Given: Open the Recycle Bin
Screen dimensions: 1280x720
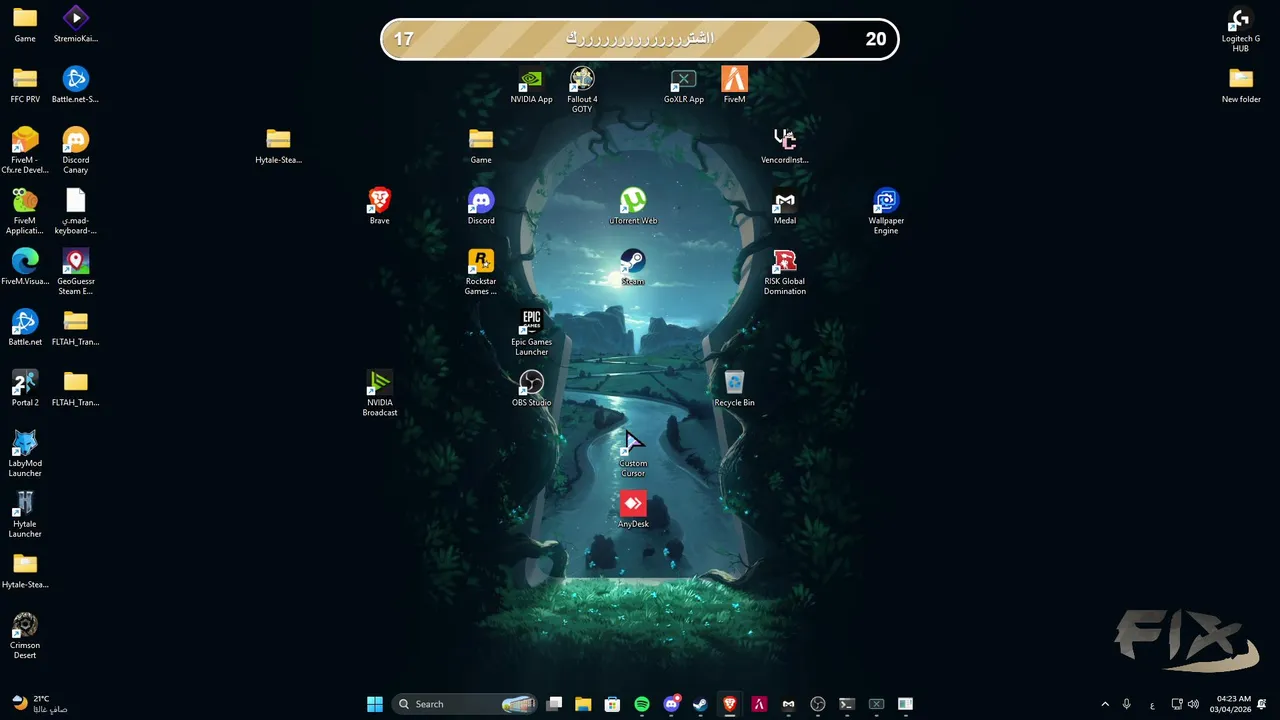Looking at the screenshot, I should click(734, 388).
